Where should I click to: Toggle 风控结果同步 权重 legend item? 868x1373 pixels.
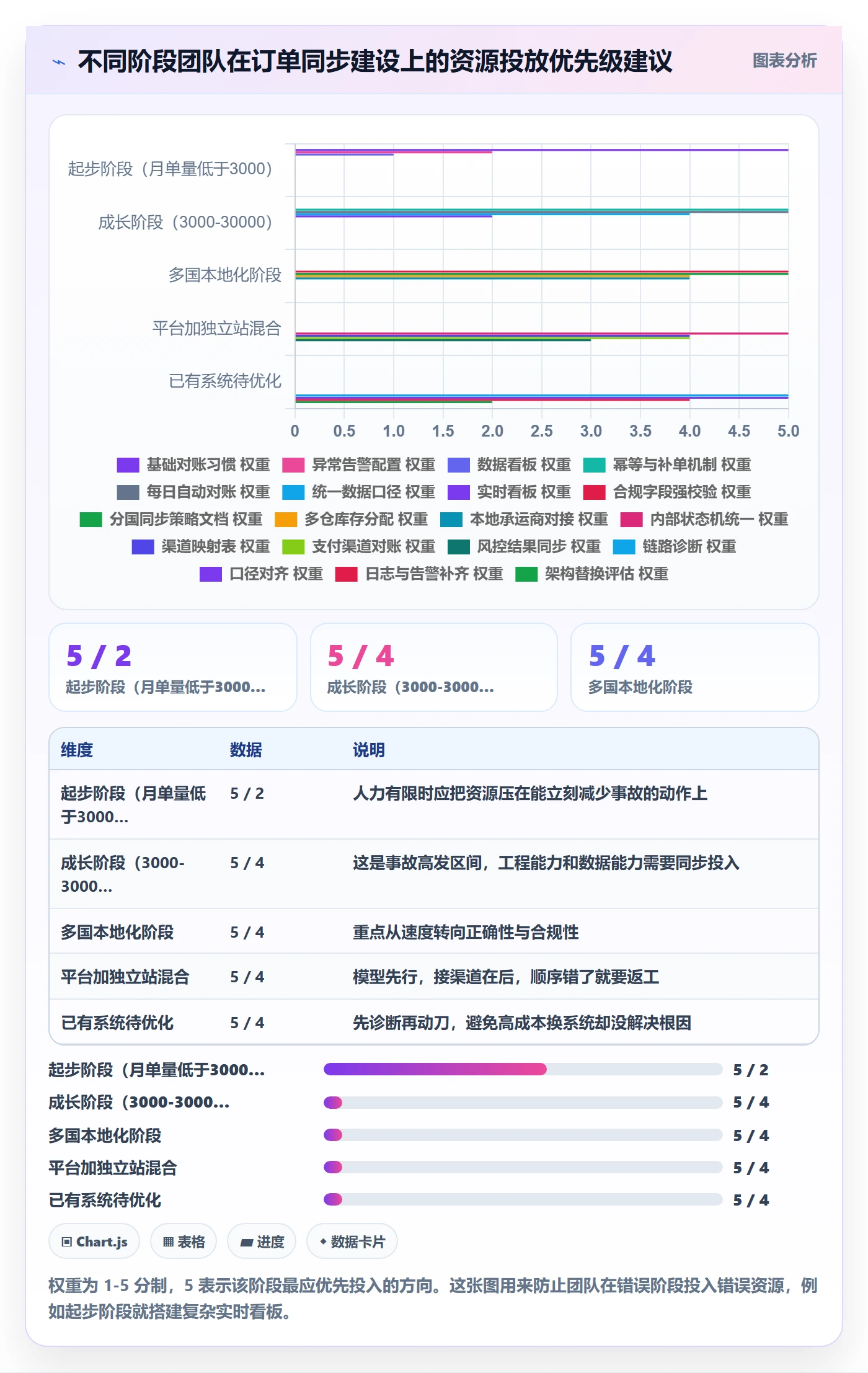click(524, 546)
